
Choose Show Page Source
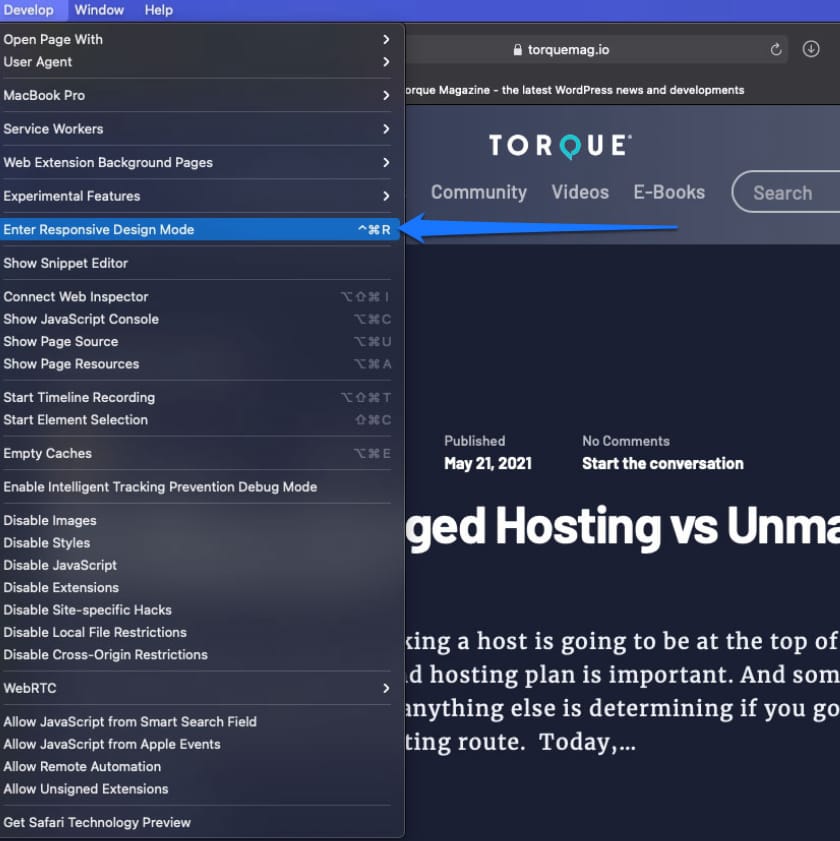196,342
